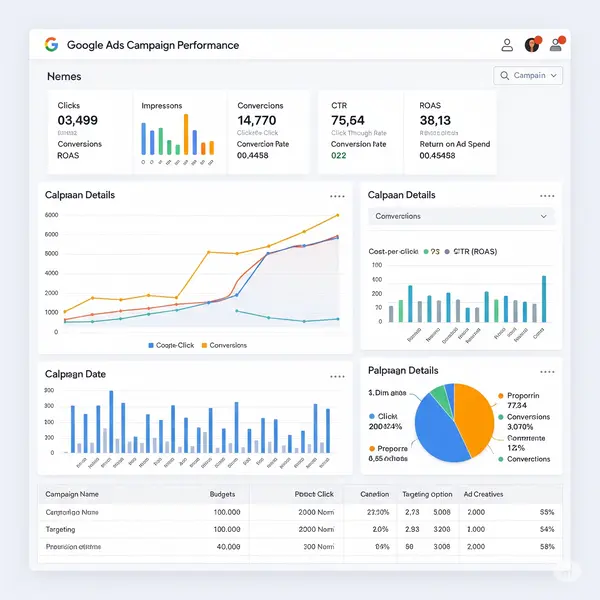
Task: Open three-dot menu on pie chart panel
Action: pyautogui.click(x=546, y=371)
